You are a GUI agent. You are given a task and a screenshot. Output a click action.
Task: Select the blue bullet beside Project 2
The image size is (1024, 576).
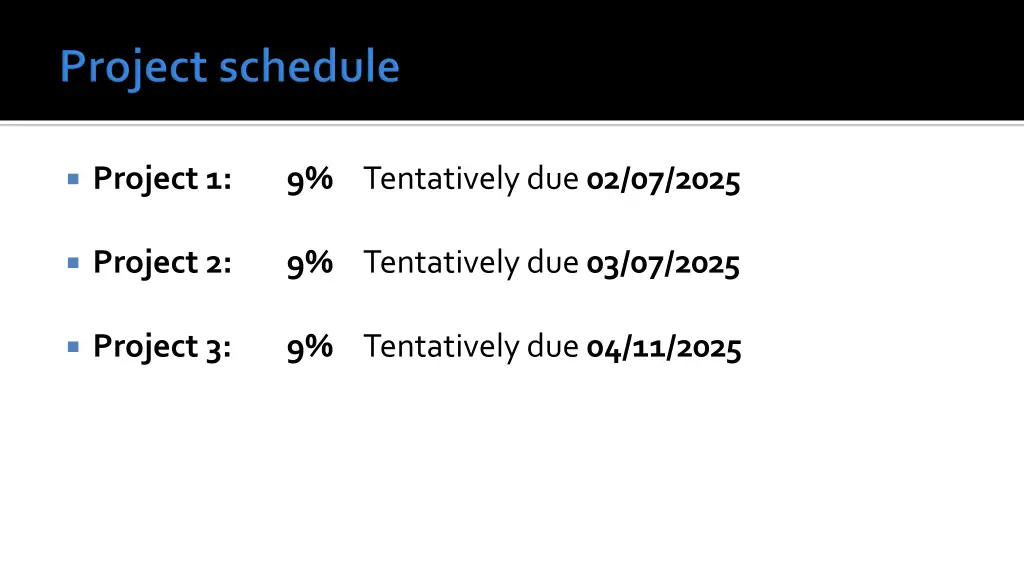click(x=73, y=263)
